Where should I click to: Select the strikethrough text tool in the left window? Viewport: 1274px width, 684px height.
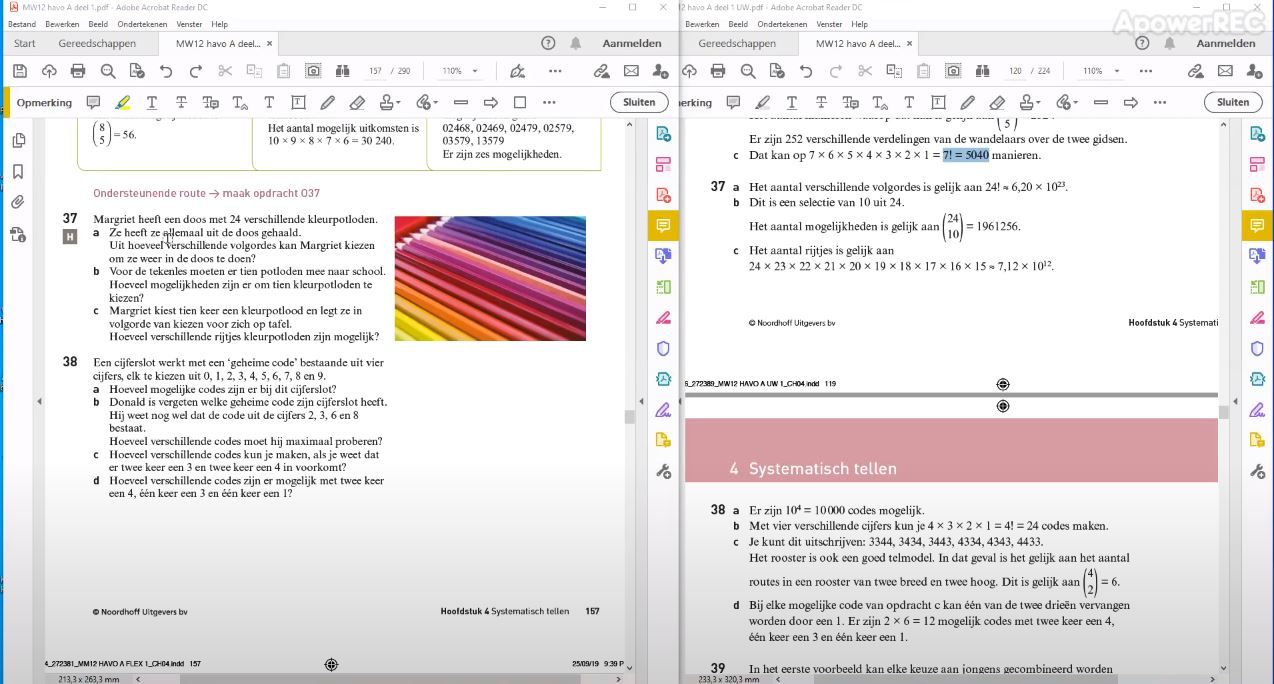(x=181, y=102)
